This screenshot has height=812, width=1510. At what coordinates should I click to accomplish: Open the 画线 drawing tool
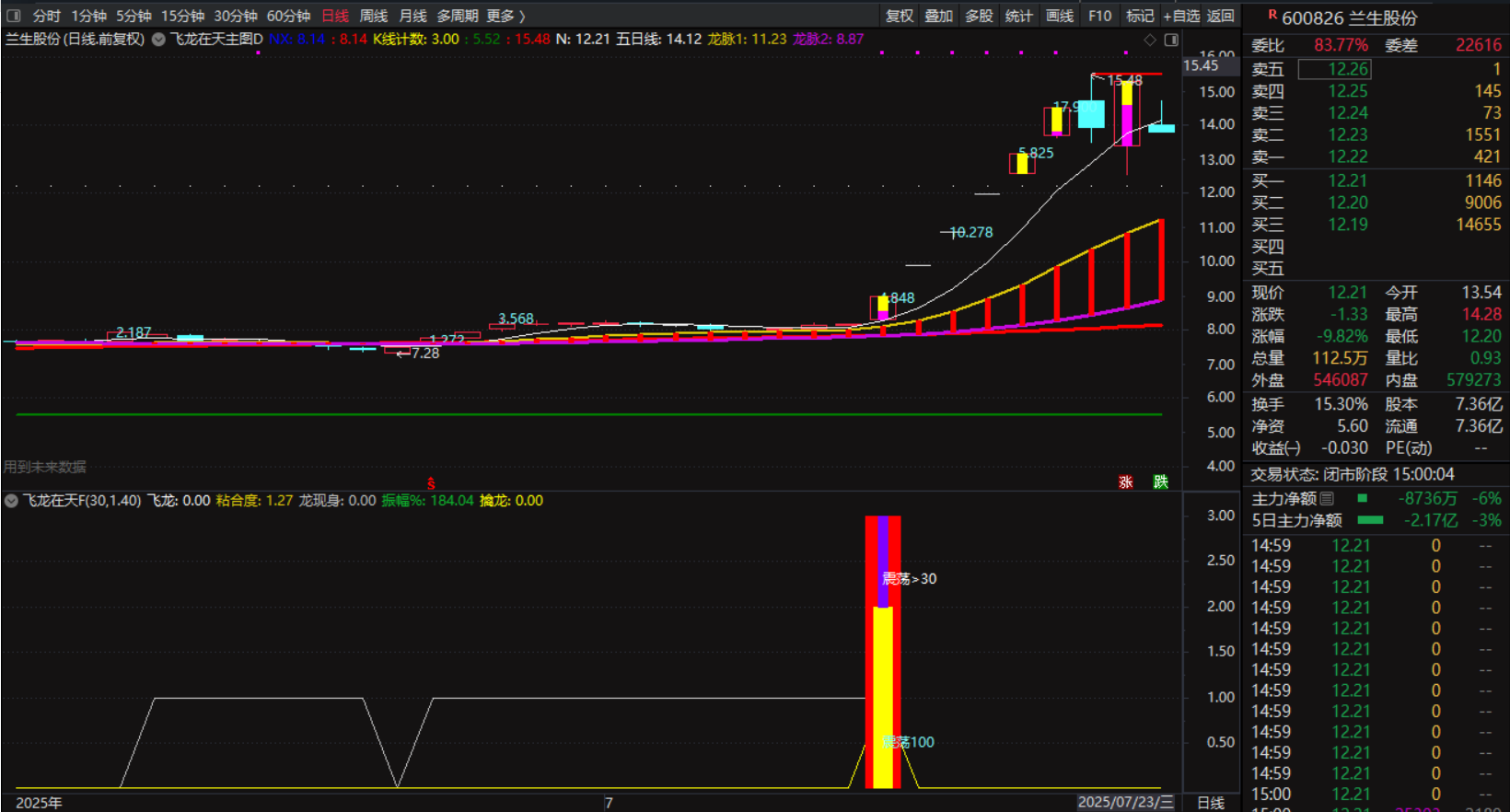(1060, 16)
